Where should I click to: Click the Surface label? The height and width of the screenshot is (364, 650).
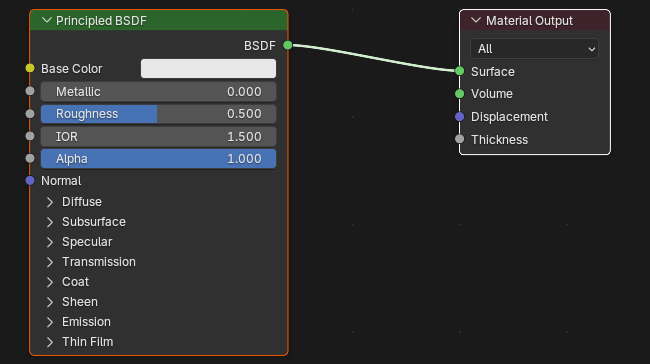coord(492,72)
